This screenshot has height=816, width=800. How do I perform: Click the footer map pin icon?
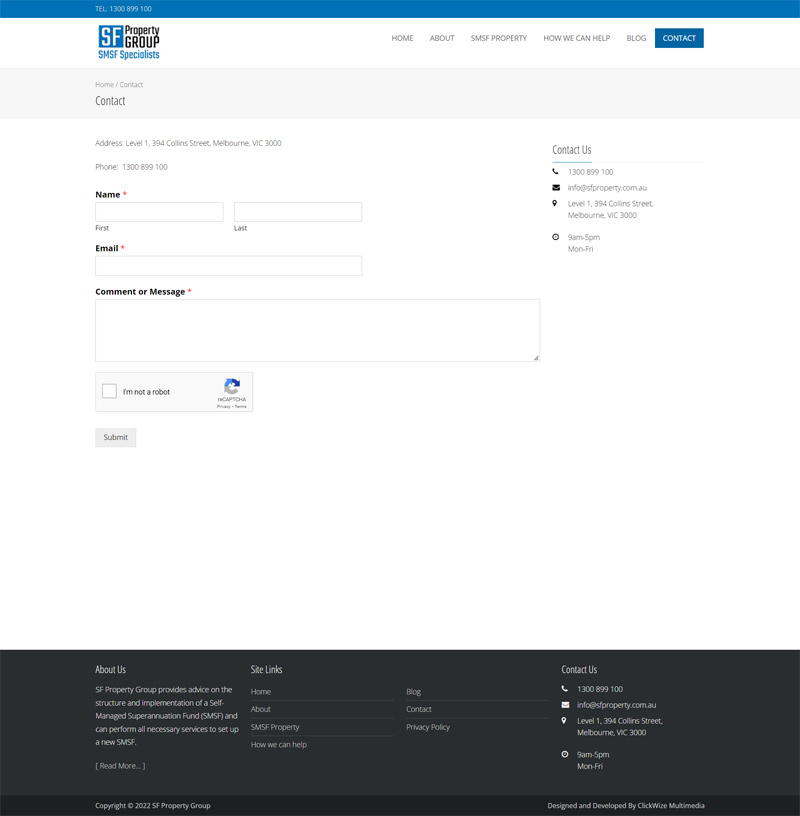click(x=564, y=721)
